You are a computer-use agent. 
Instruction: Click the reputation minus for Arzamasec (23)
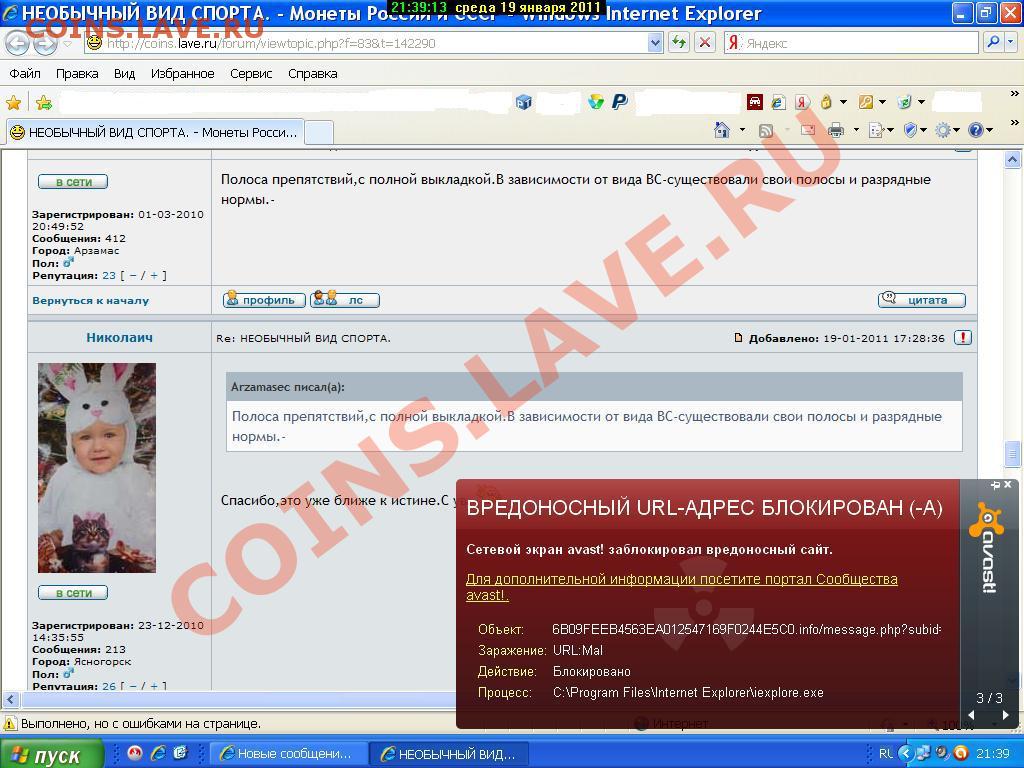point(133,276)
